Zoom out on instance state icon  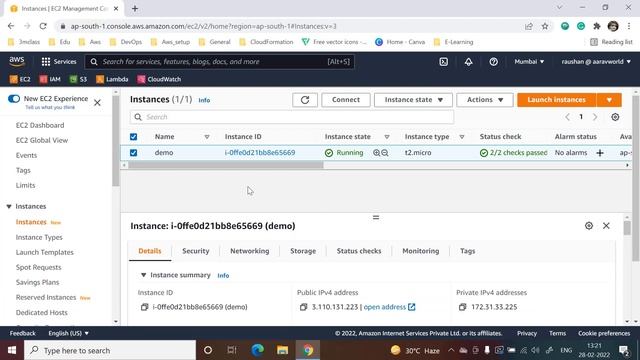click(x=384, y=153)
